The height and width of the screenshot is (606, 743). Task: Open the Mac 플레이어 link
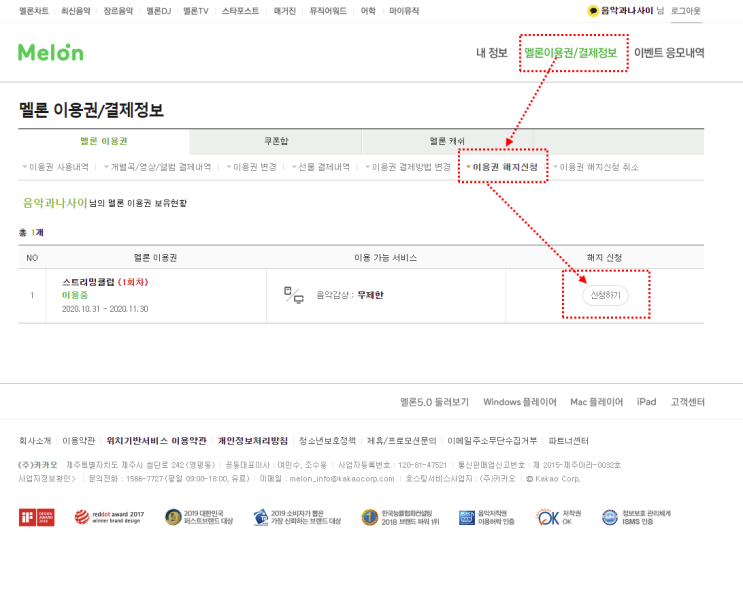597,402
